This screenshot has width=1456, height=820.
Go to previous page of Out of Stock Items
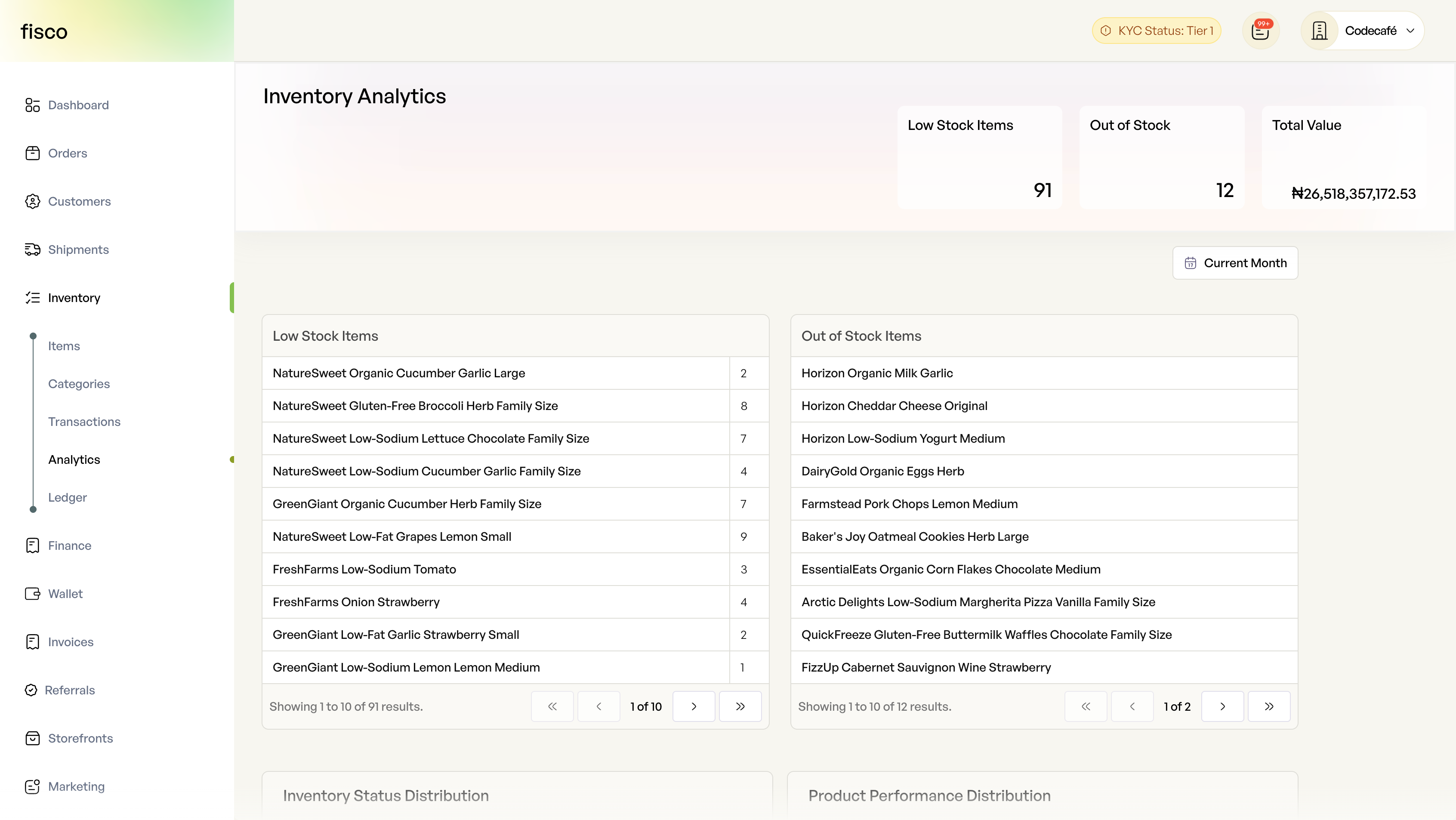pos(1132,706)
